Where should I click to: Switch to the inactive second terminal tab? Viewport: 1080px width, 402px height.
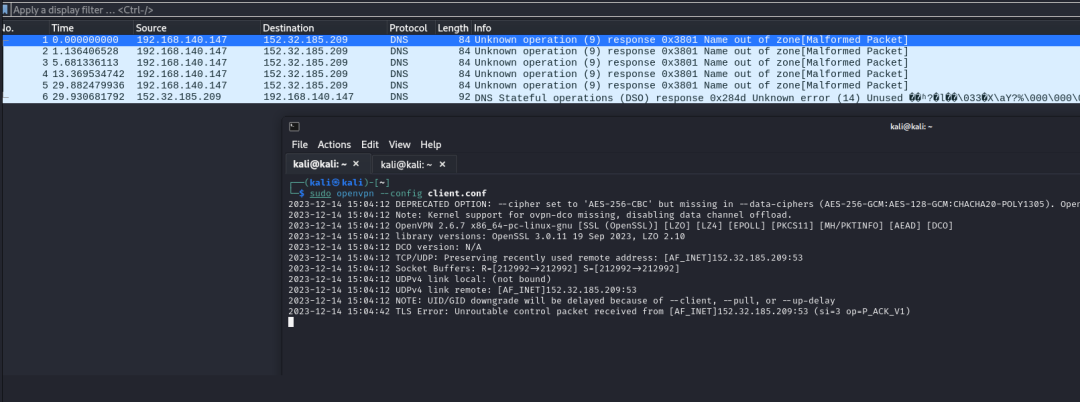[414, 165]
